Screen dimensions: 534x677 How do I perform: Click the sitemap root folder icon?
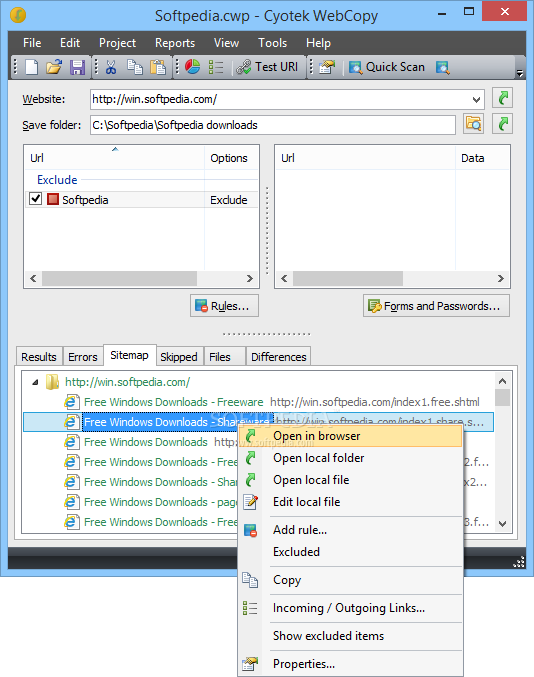[52, 382]
